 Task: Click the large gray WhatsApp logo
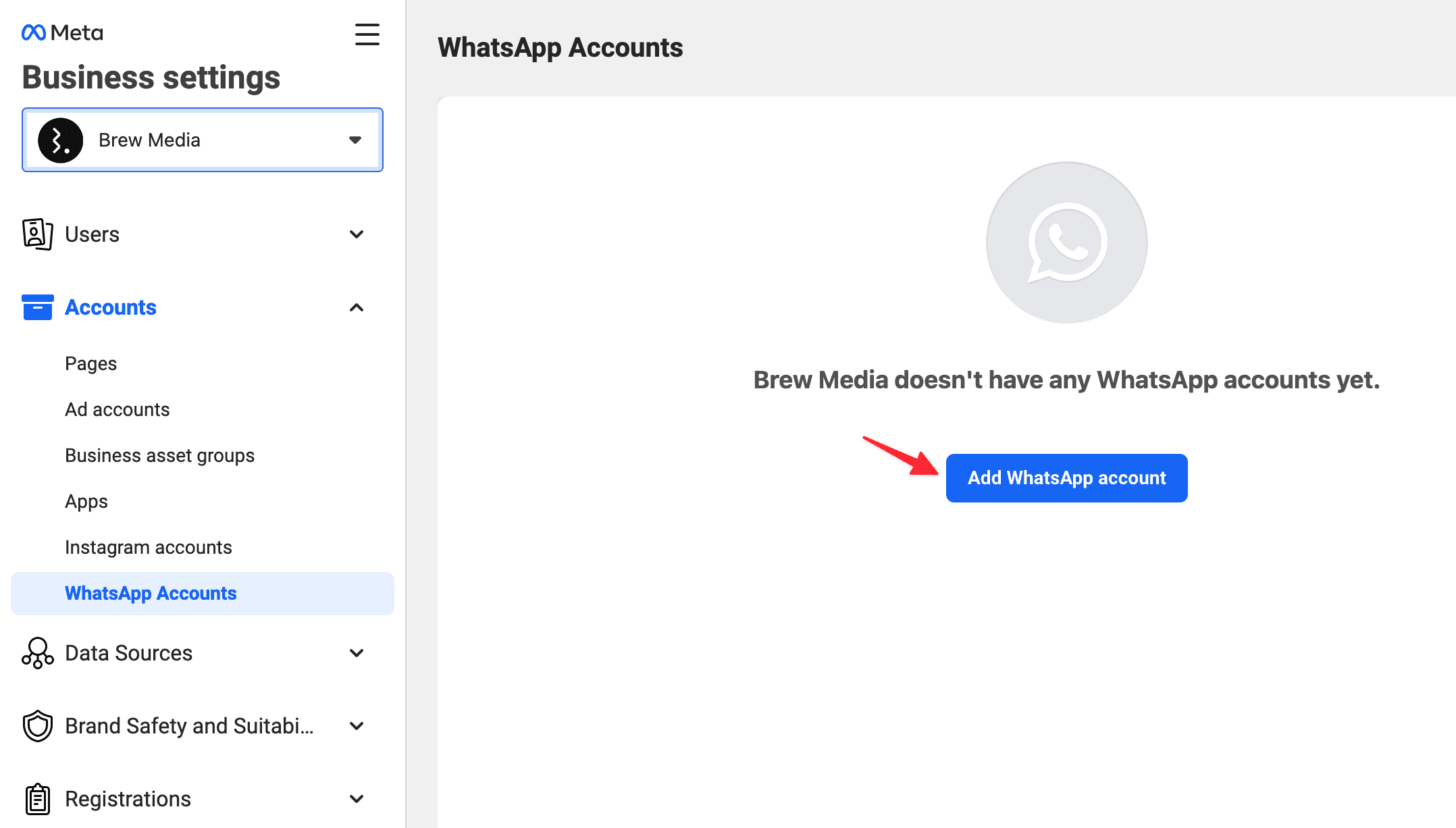pyautogui.click(x=1066, y=242)
